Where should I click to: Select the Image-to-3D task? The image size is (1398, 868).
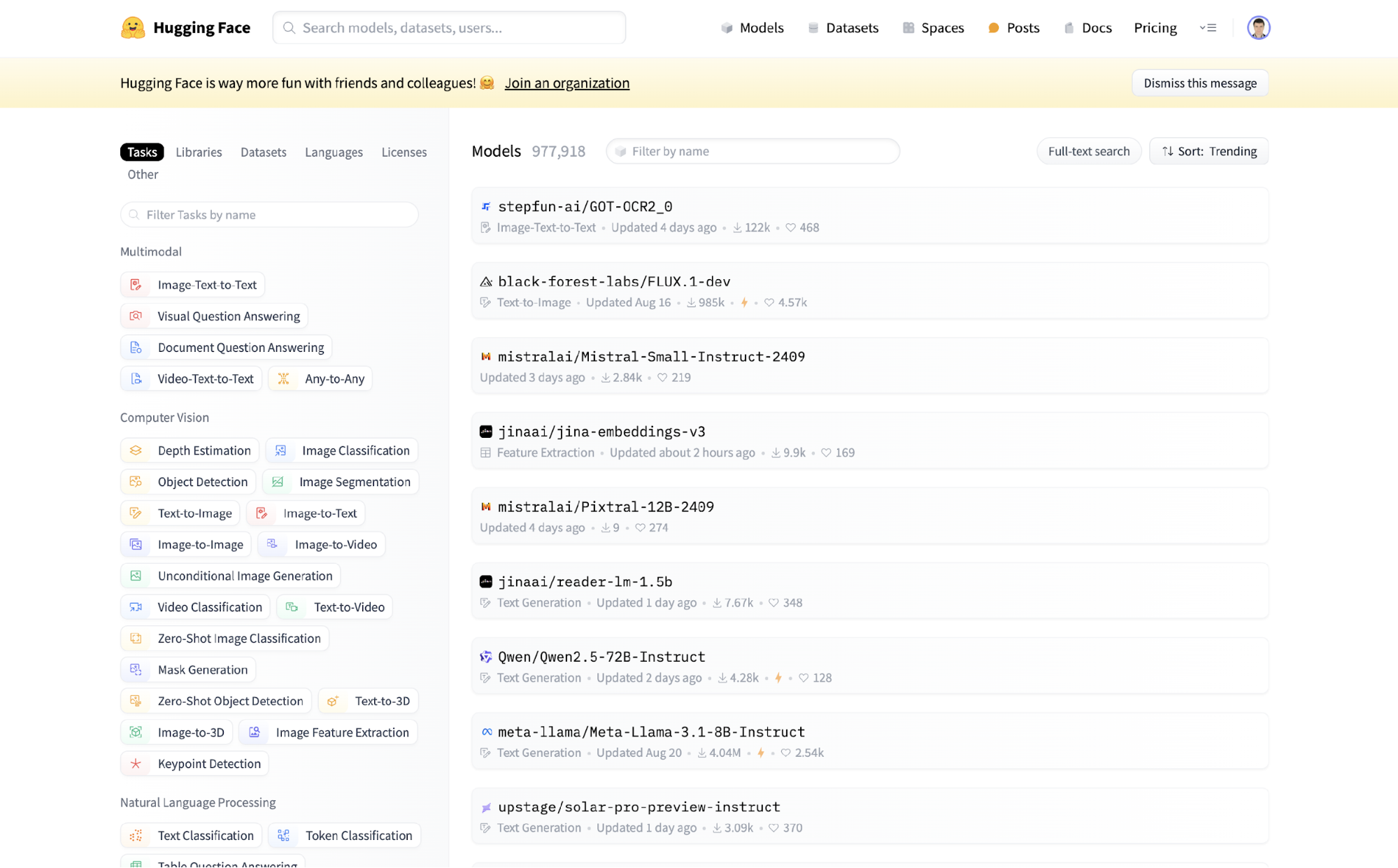coord(176,732)
